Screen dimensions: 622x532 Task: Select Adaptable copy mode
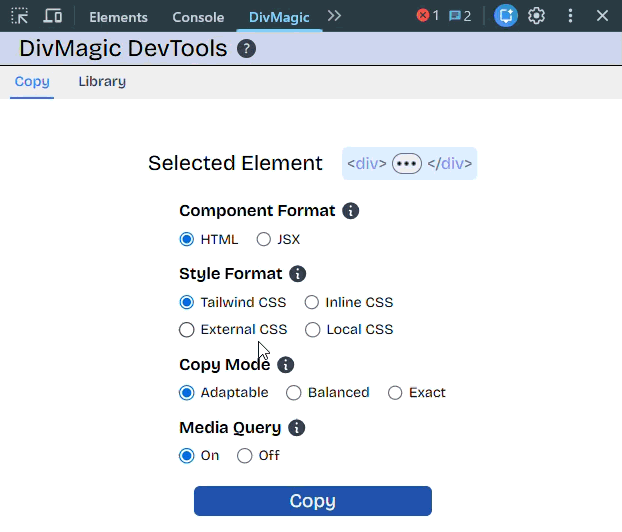pyautogui.click(x=186, y=393)
